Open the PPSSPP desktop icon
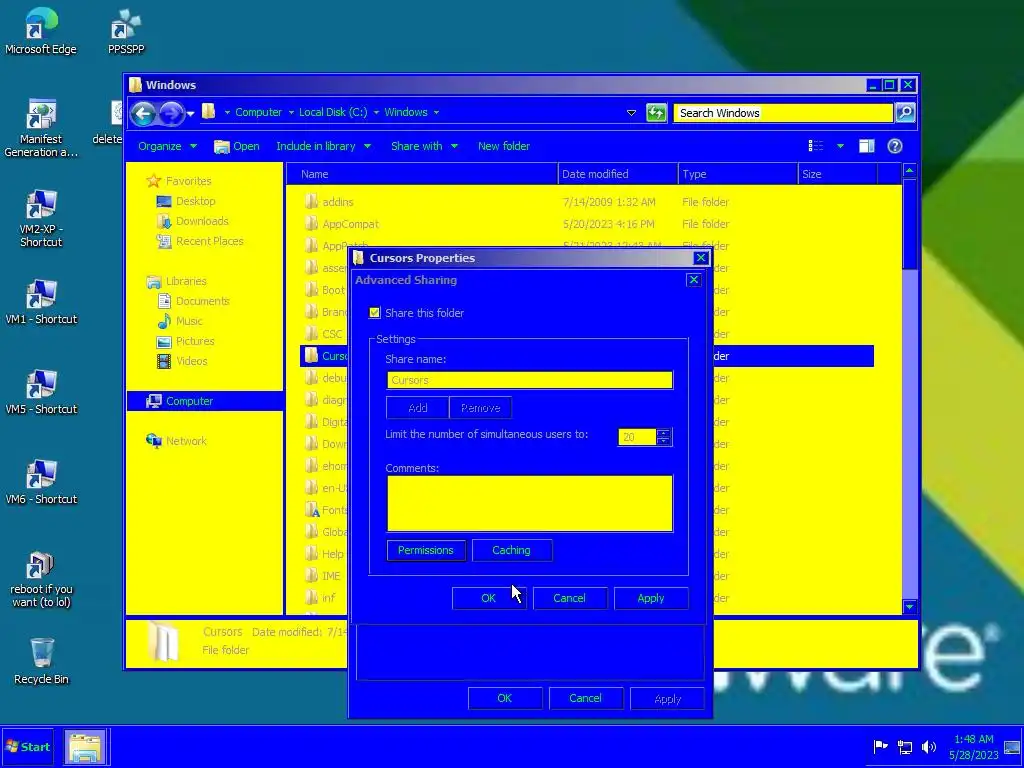Screen dimensions: 1024x768 point(126,31)
